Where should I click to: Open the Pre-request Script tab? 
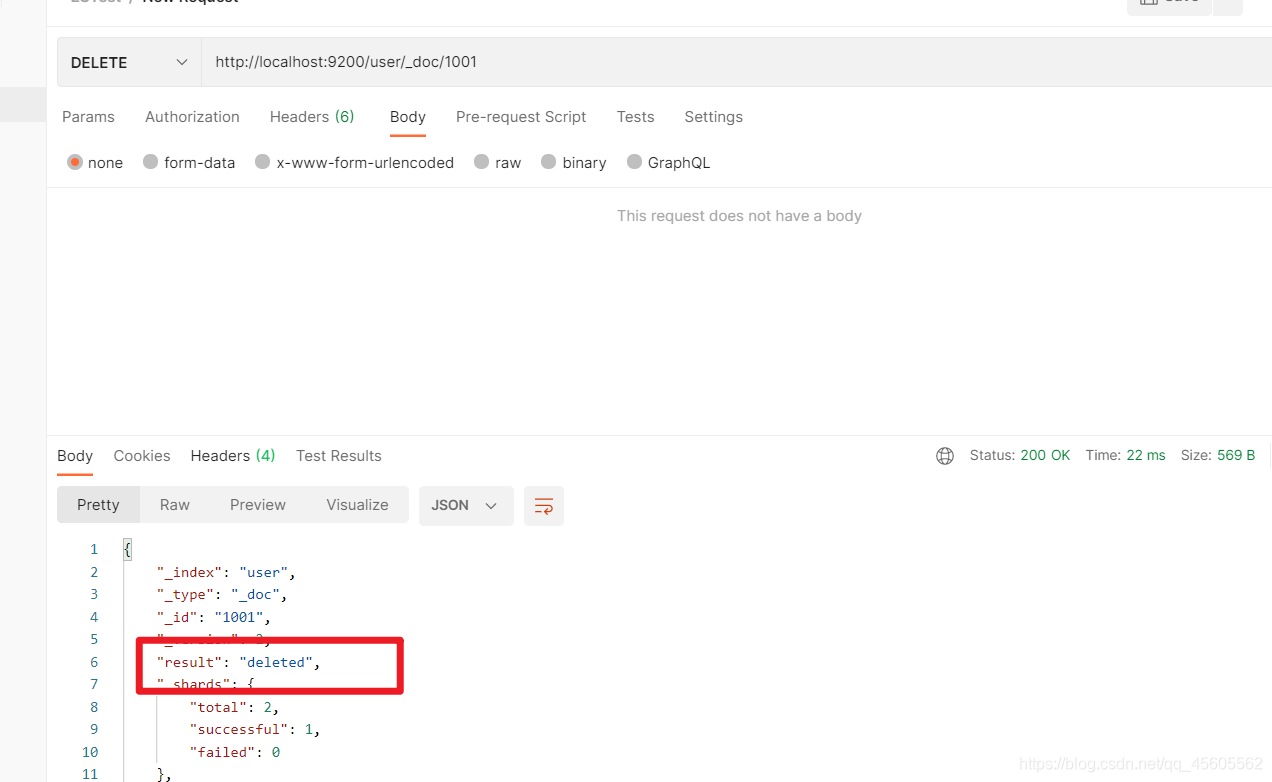tap(521, 117)
